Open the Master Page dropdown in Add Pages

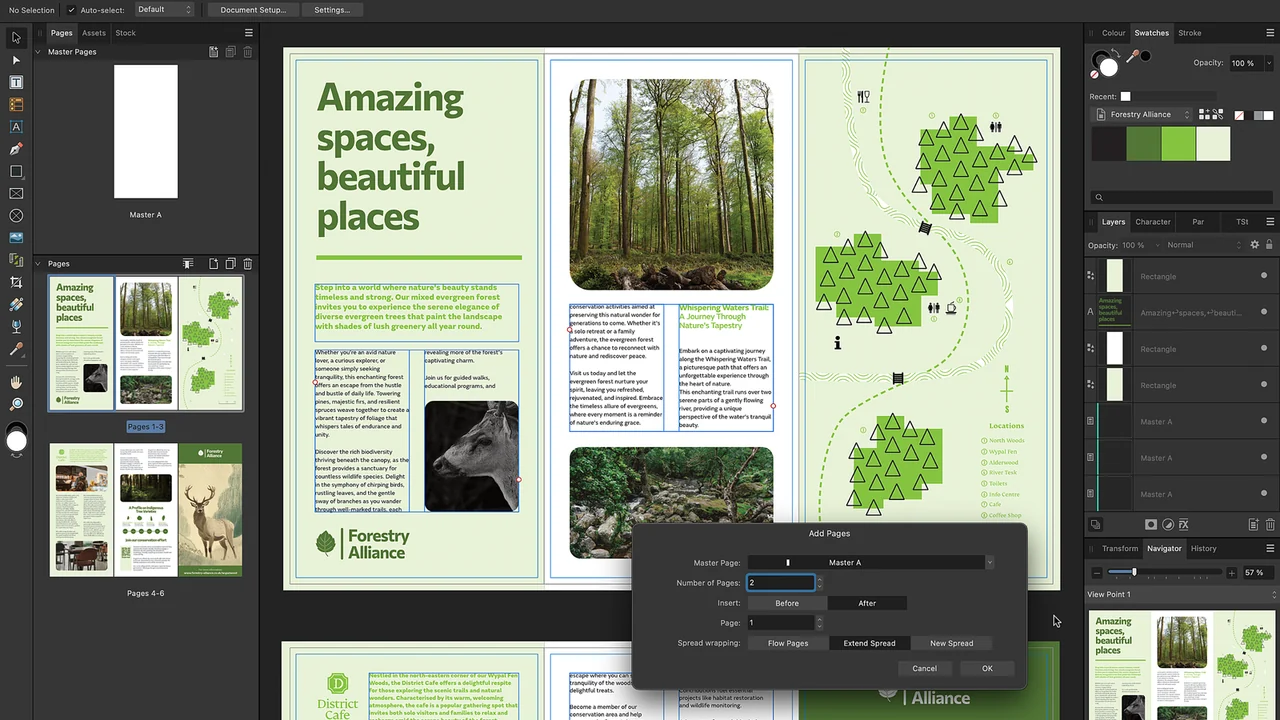(870, 562)
